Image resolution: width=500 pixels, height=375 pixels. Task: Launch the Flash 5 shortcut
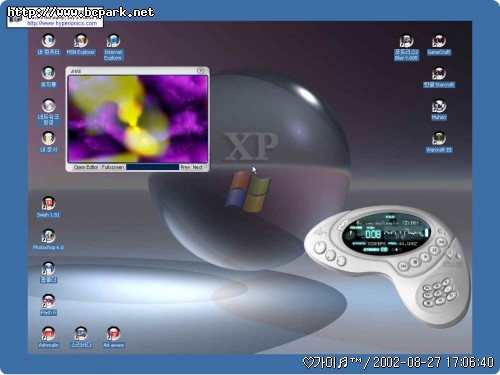click(48, 305)
